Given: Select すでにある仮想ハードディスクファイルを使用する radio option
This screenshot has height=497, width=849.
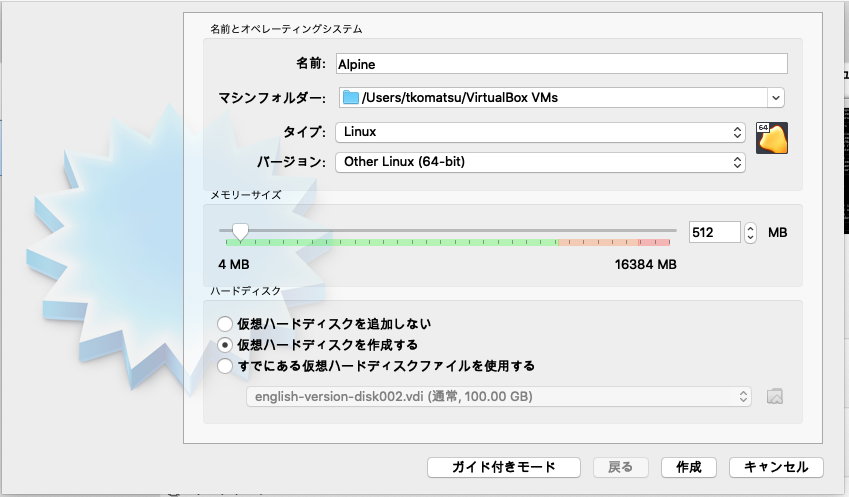Looking at the screenshot, I should [225, 366].
